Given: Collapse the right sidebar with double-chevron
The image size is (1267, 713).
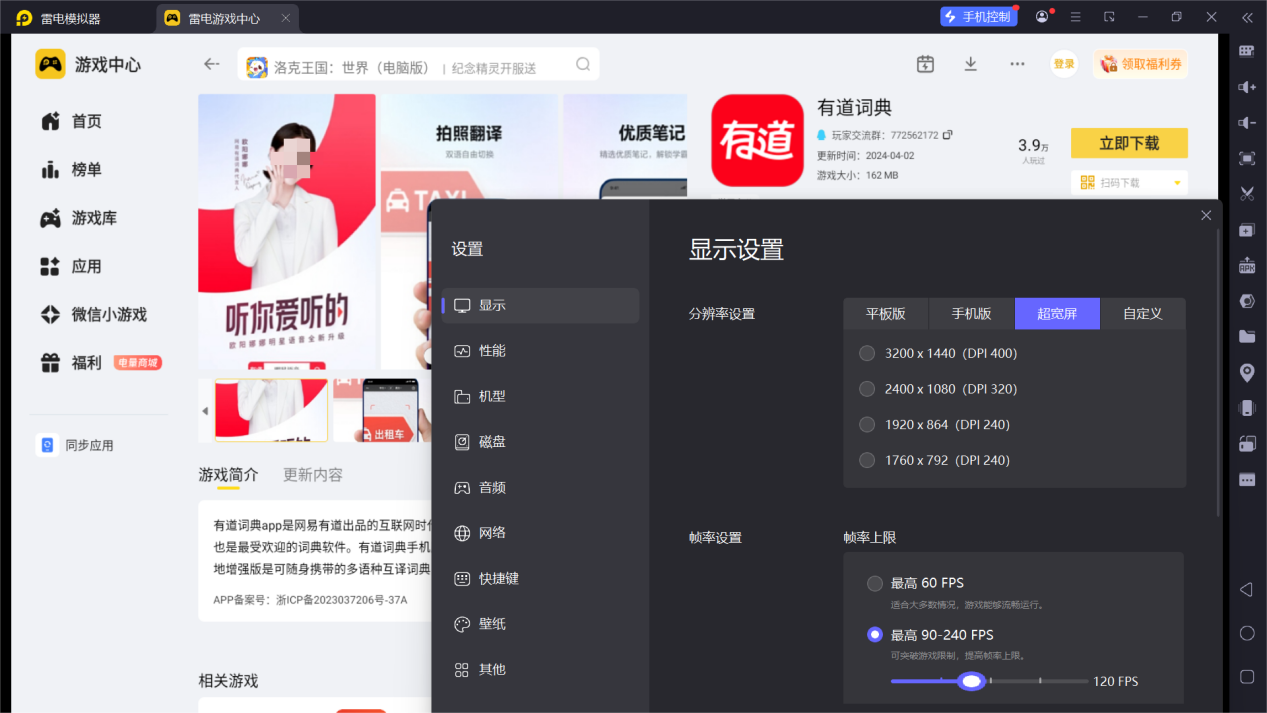Looking at the screenshot, I should (1247, 18).
